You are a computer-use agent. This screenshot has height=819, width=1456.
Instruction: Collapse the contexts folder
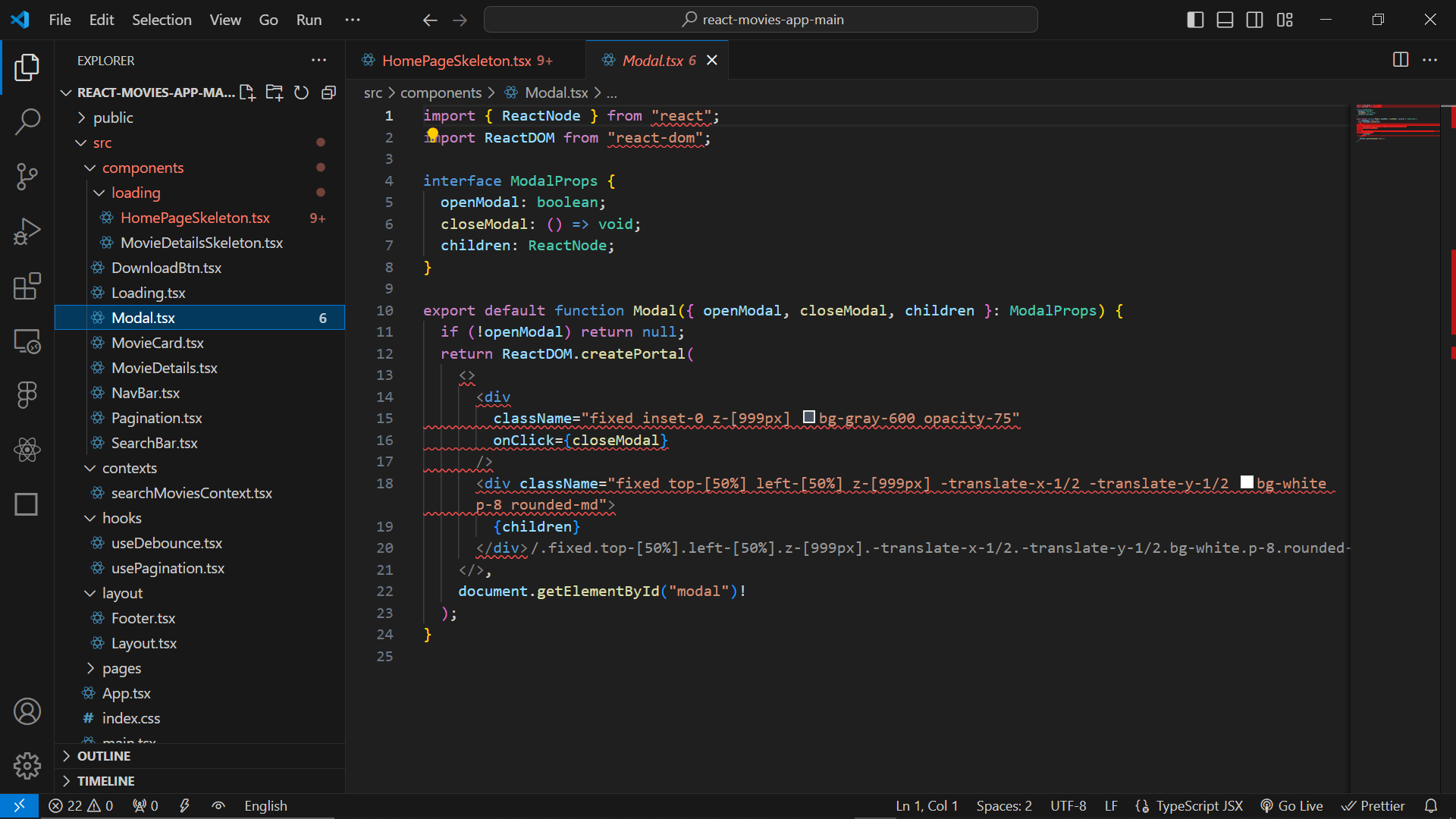pos(129,468)
